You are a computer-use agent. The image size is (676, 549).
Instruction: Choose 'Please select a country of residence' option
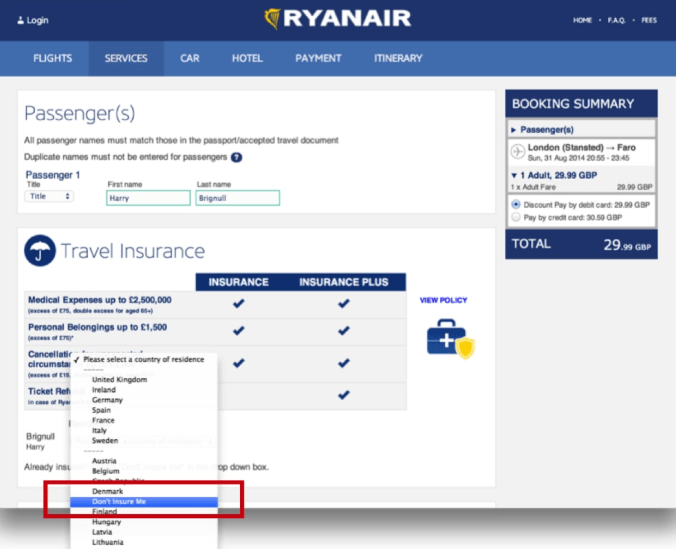point(144,359)
